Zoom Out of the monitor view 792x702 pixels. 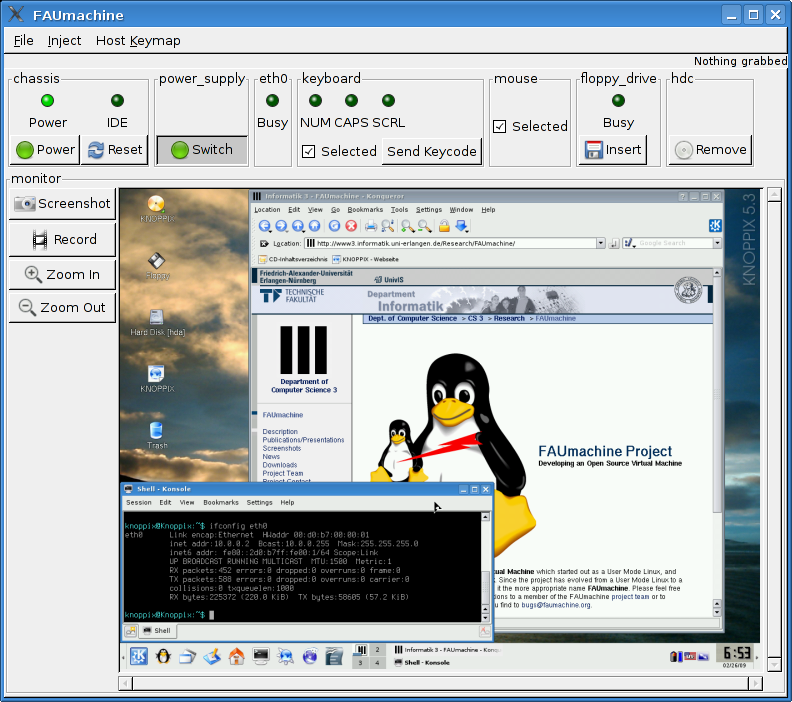click(x=62, y=307)
